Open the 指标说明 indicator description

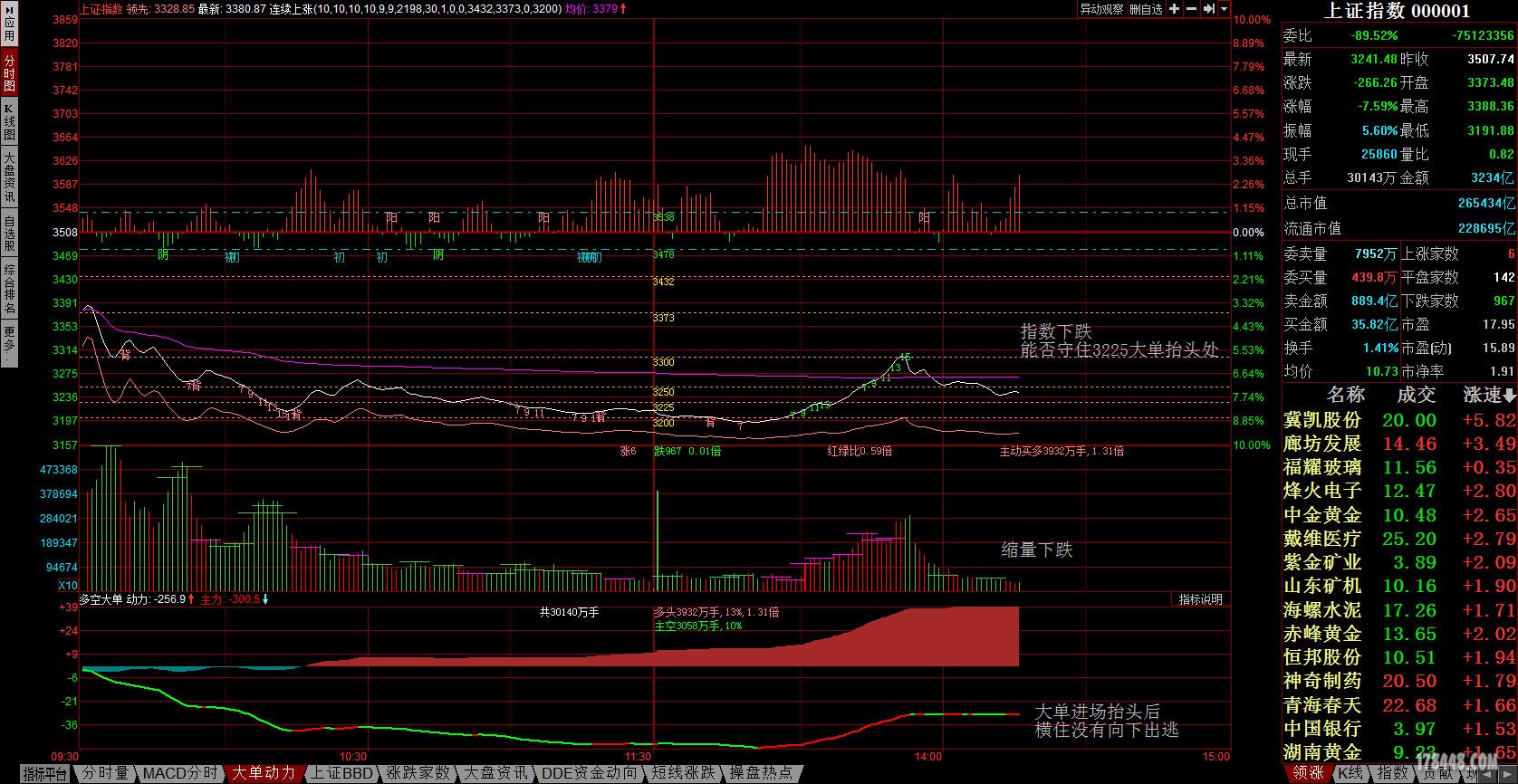click(x=1201, y=599)
